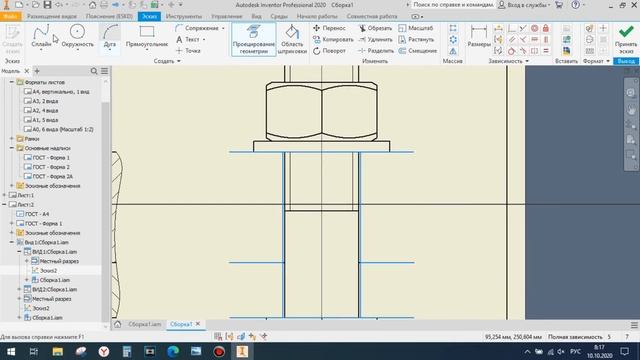This screenshot has width=640, height=360.
Task: Select the Удлинить extend tool
Action: click(375, 40)
